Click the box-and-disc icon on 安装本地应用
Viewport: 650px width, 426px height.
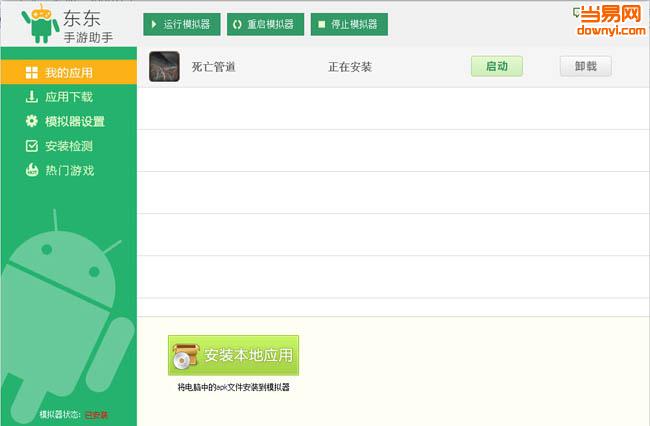point(185,356)
